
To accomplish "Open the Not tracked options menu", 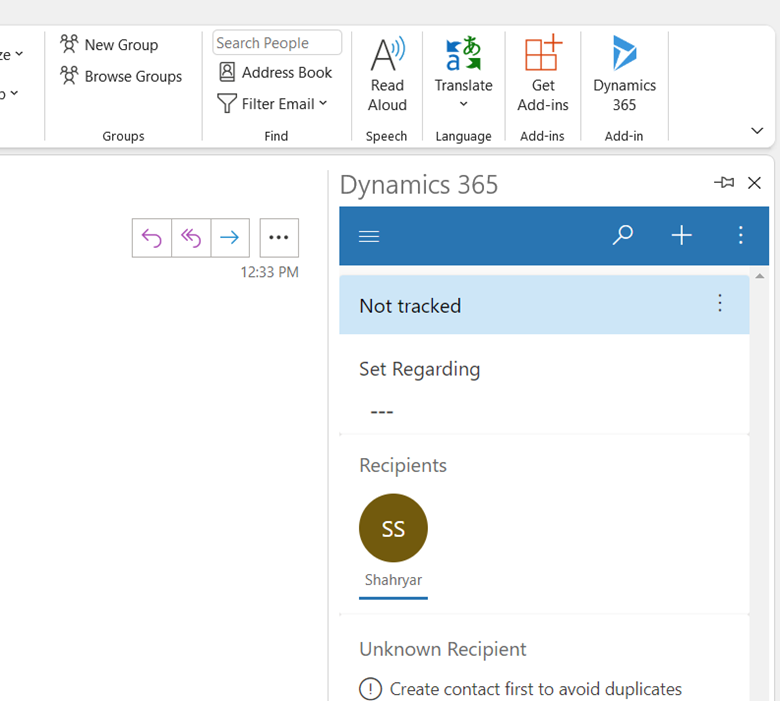I will [720, 303].
